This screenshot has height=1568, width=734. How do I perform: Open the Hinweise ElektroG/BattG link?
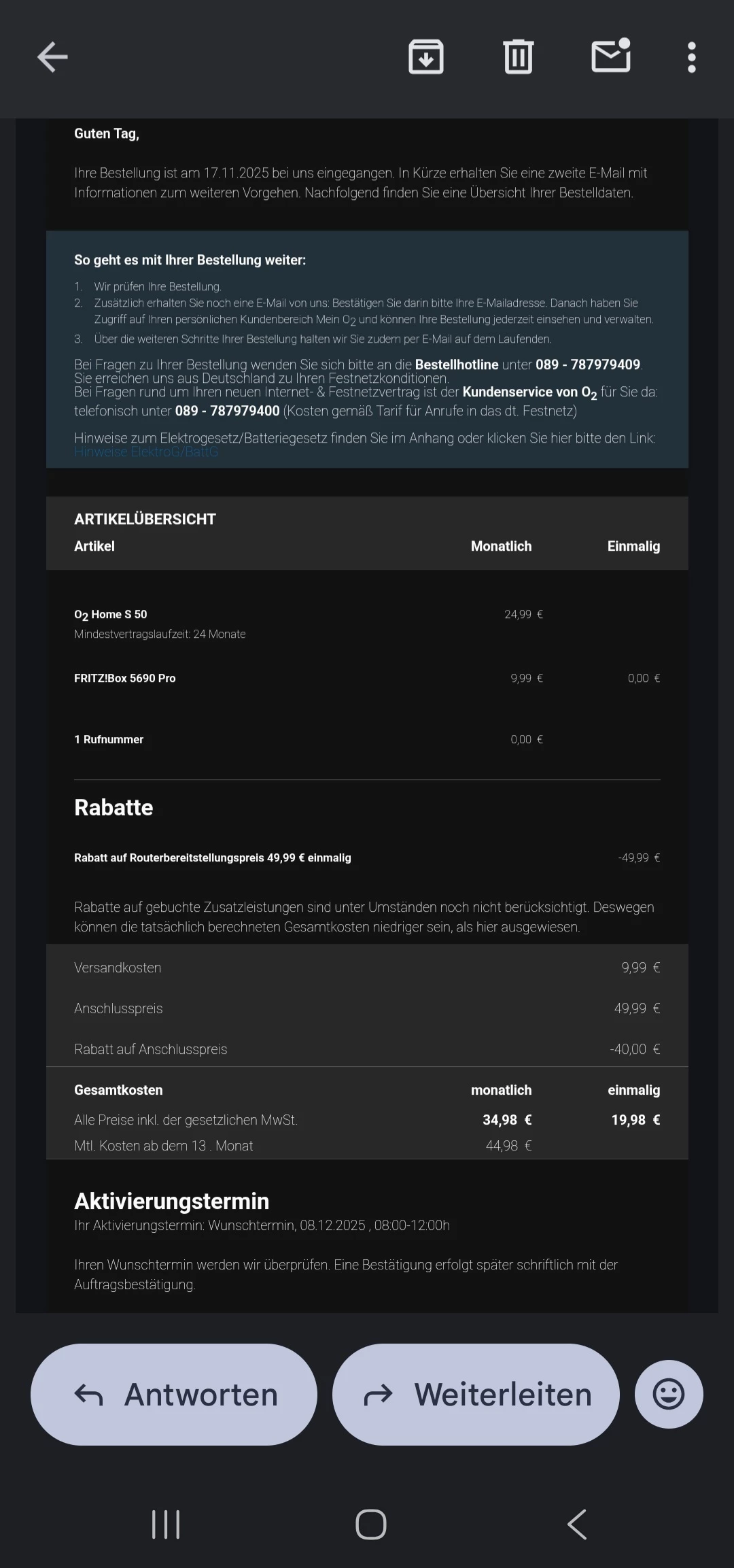point(146,452)
